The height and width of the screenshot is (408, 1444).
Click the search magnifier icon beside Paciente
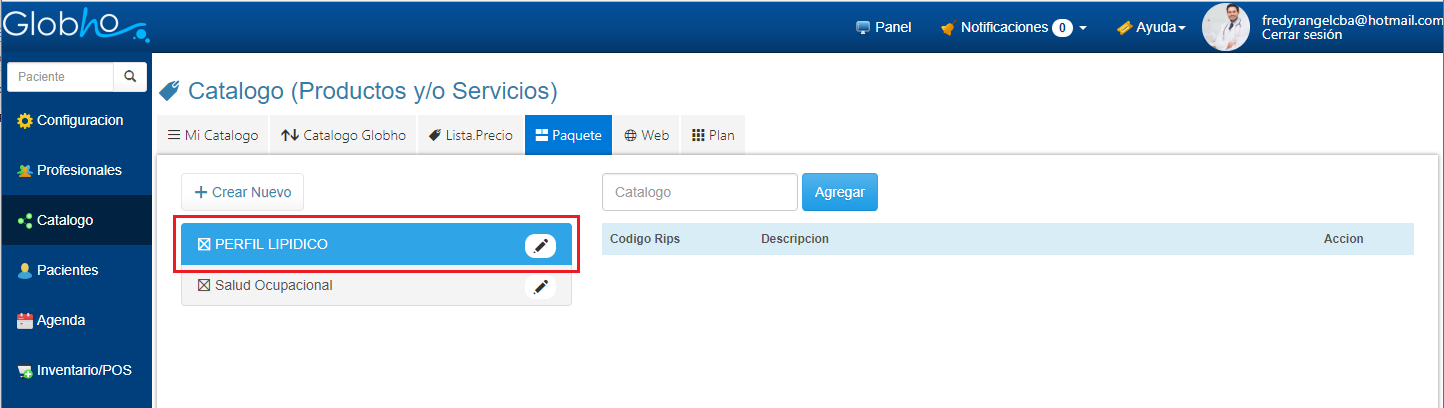pos(130,77)
